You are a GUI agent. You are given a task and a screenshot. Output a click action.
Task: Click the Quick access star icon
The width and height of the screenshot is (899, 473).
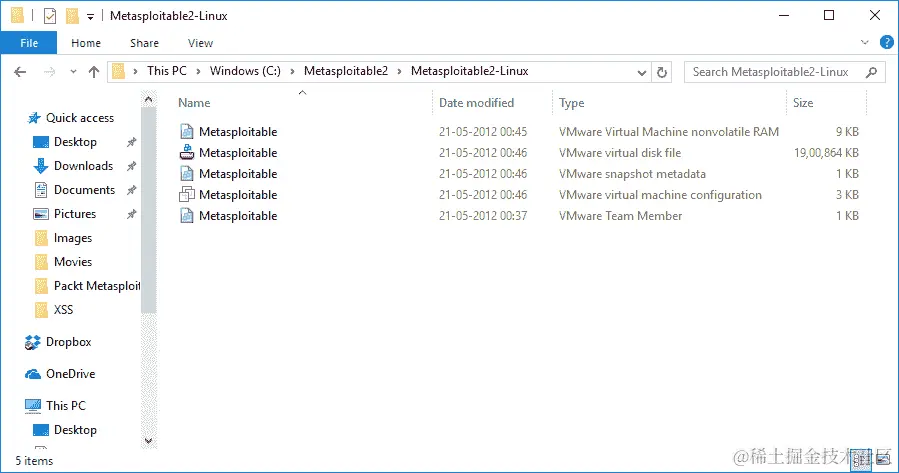(34, 118)
